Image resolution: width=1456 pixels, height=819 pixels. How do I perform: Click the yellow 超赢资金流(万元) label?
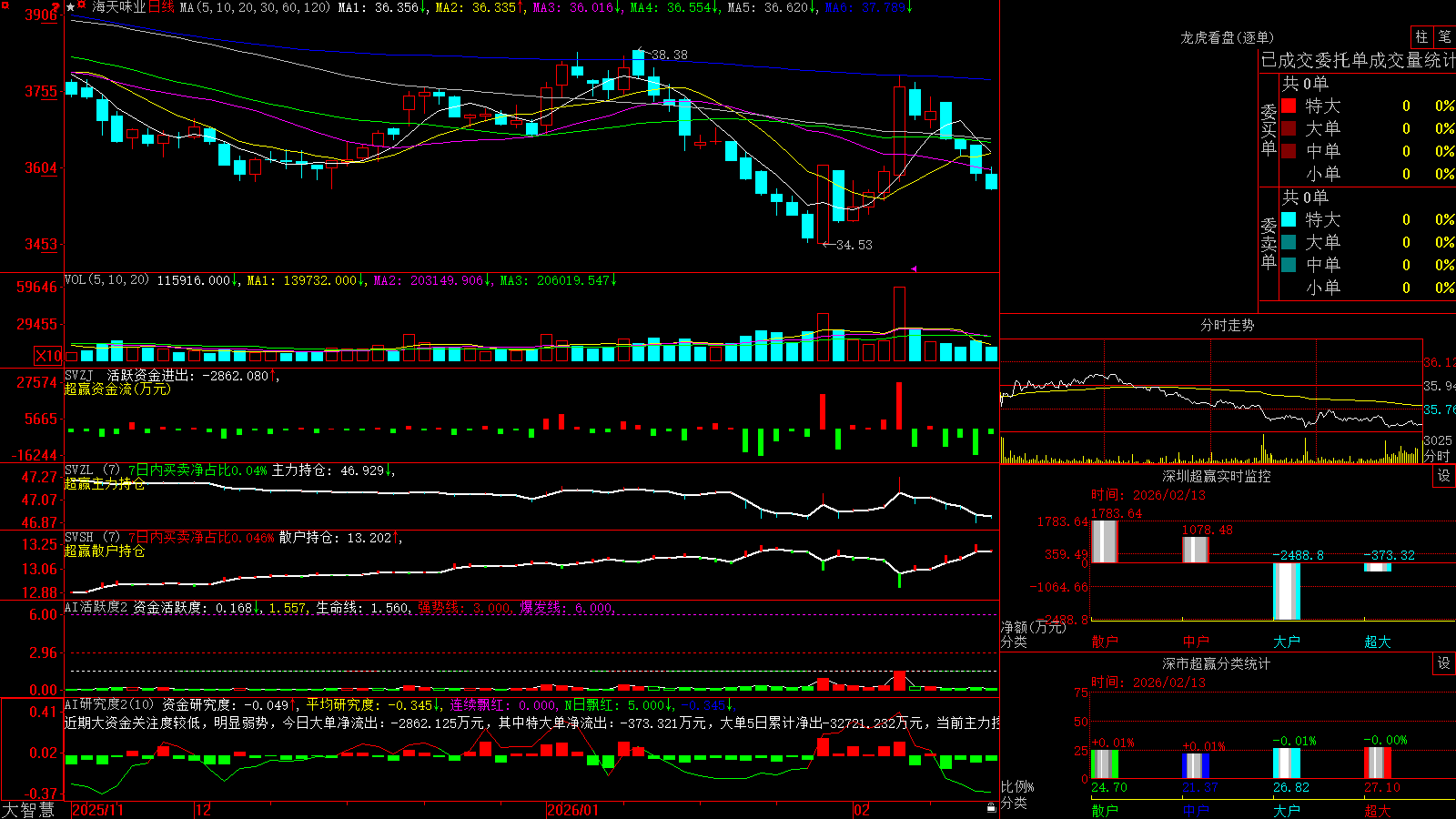coord(117,389)
